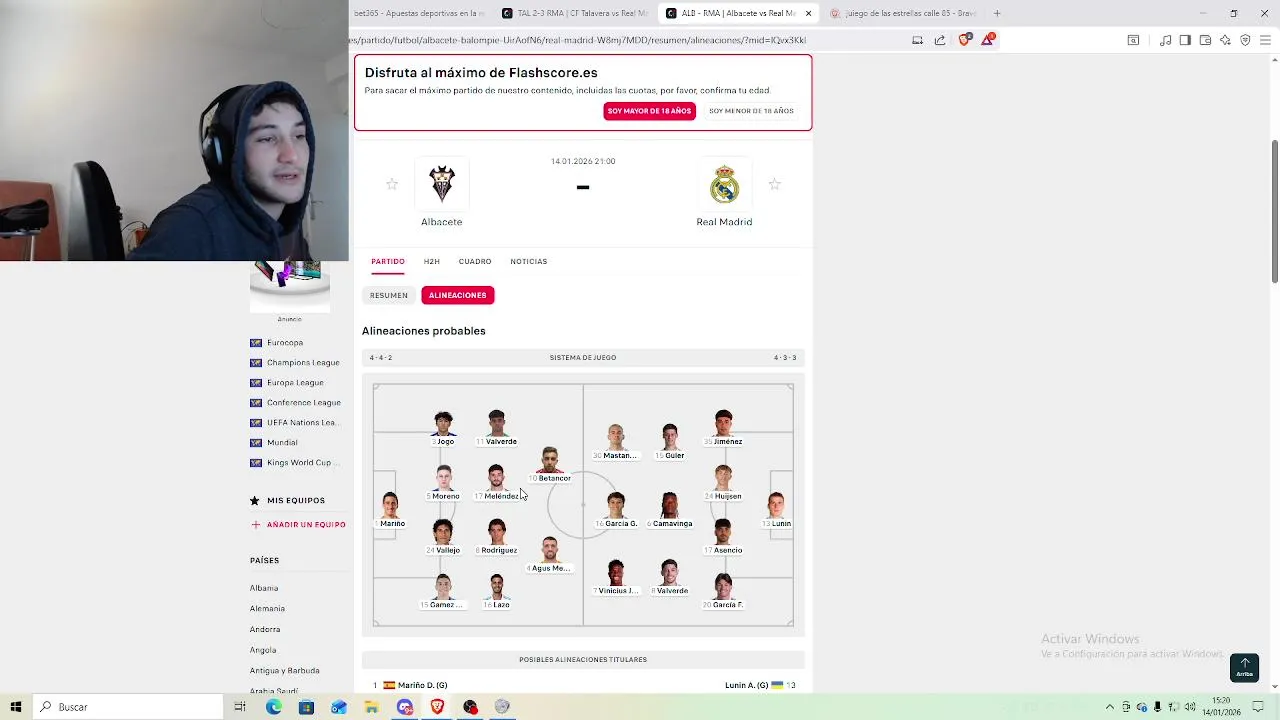1280x720 pixels.
Task: Open the Brave Wallet icon
Action: coord(1205,40)
